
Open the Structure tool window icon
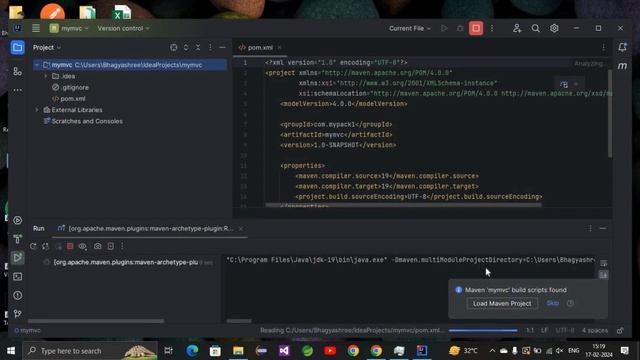pos(18,71)
